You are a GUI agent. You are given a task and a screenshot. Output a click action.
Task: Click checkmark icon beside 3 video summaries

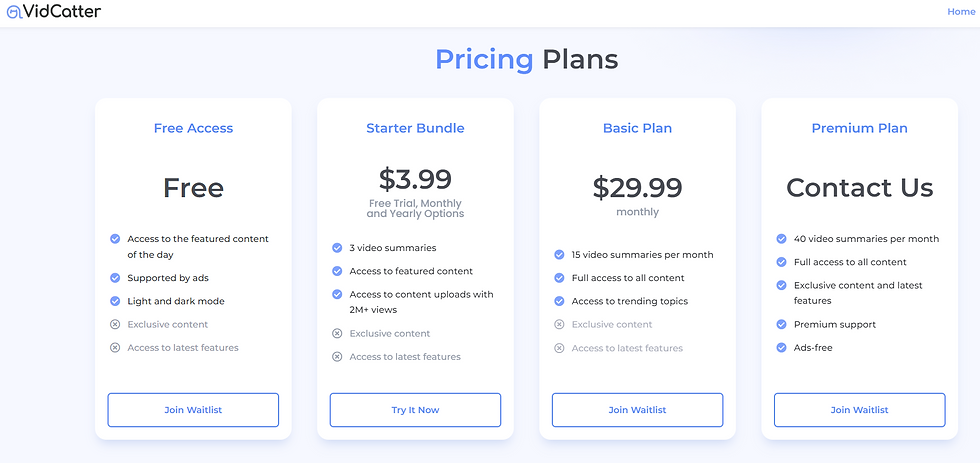coord(337,248)
